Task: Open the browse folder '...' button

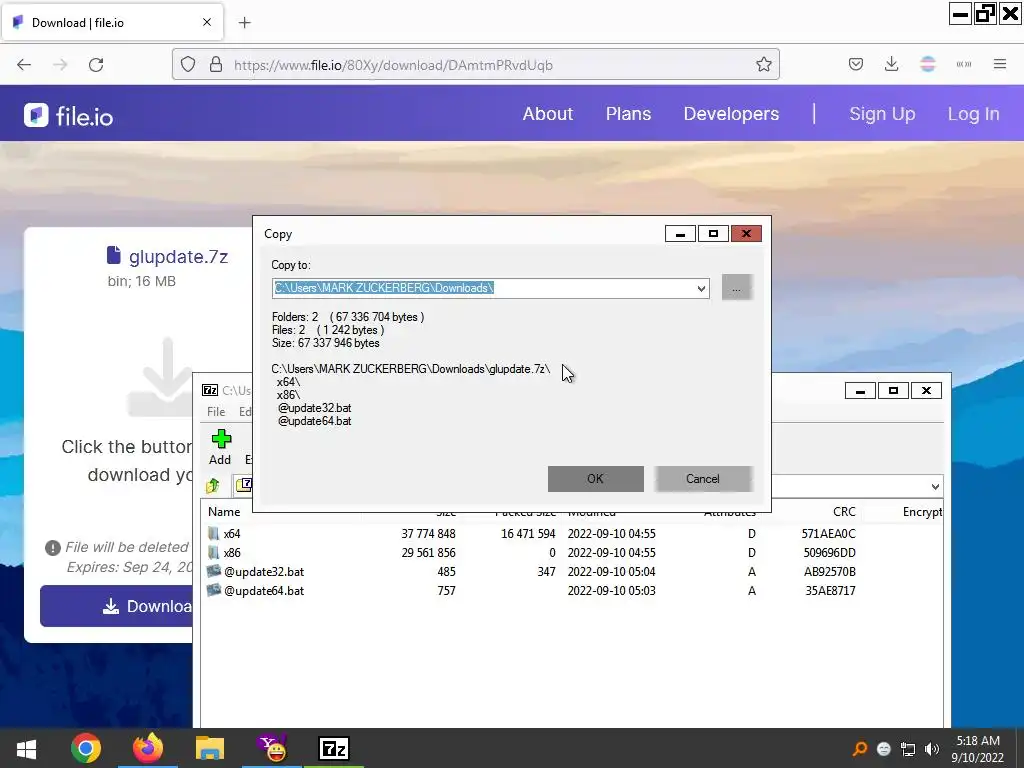Action: [737, 287]
